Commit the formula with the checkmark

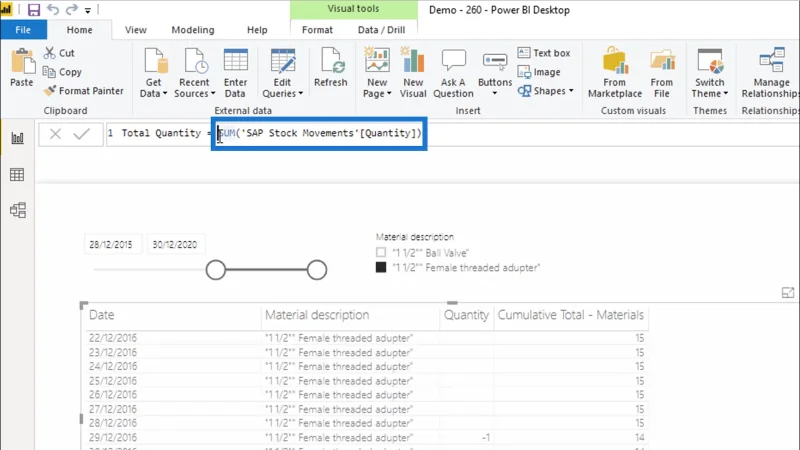(x=82, y=134)
